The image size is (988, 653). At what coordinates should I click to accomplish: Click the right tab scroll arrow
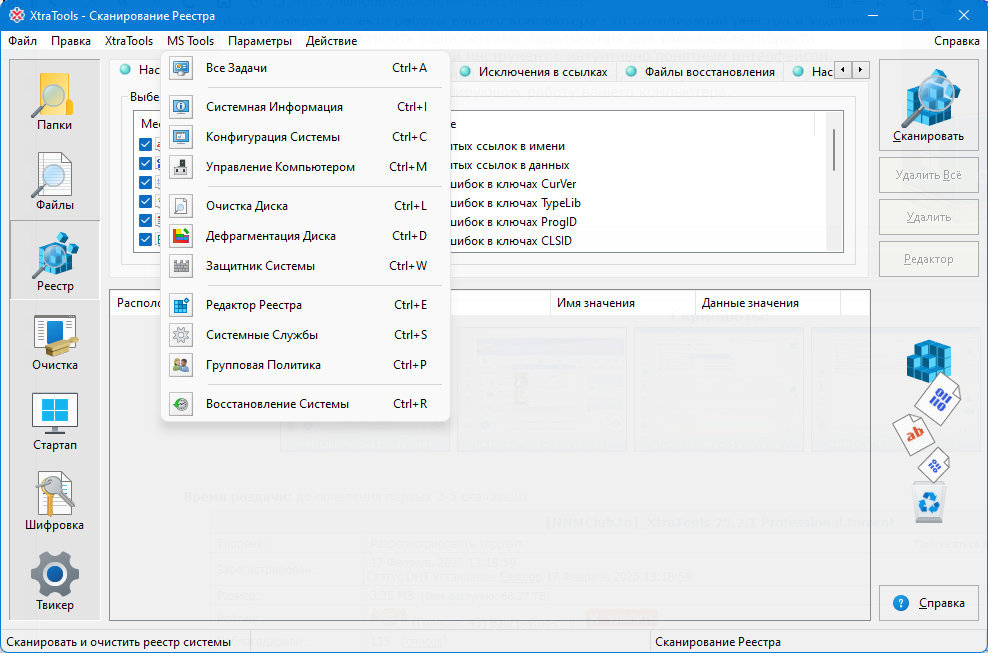[860, 70]
